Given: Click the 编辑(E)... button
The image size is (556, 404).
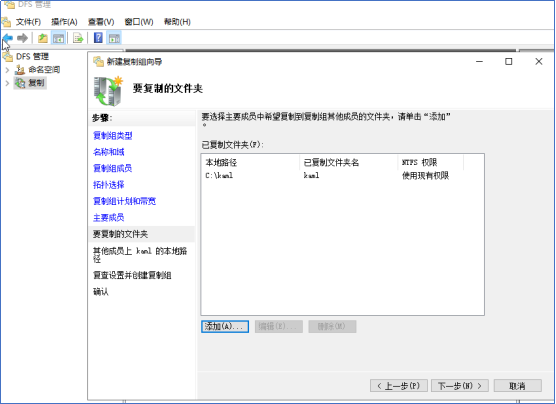Looking at the screenshot, I should (x=279, y=326).
